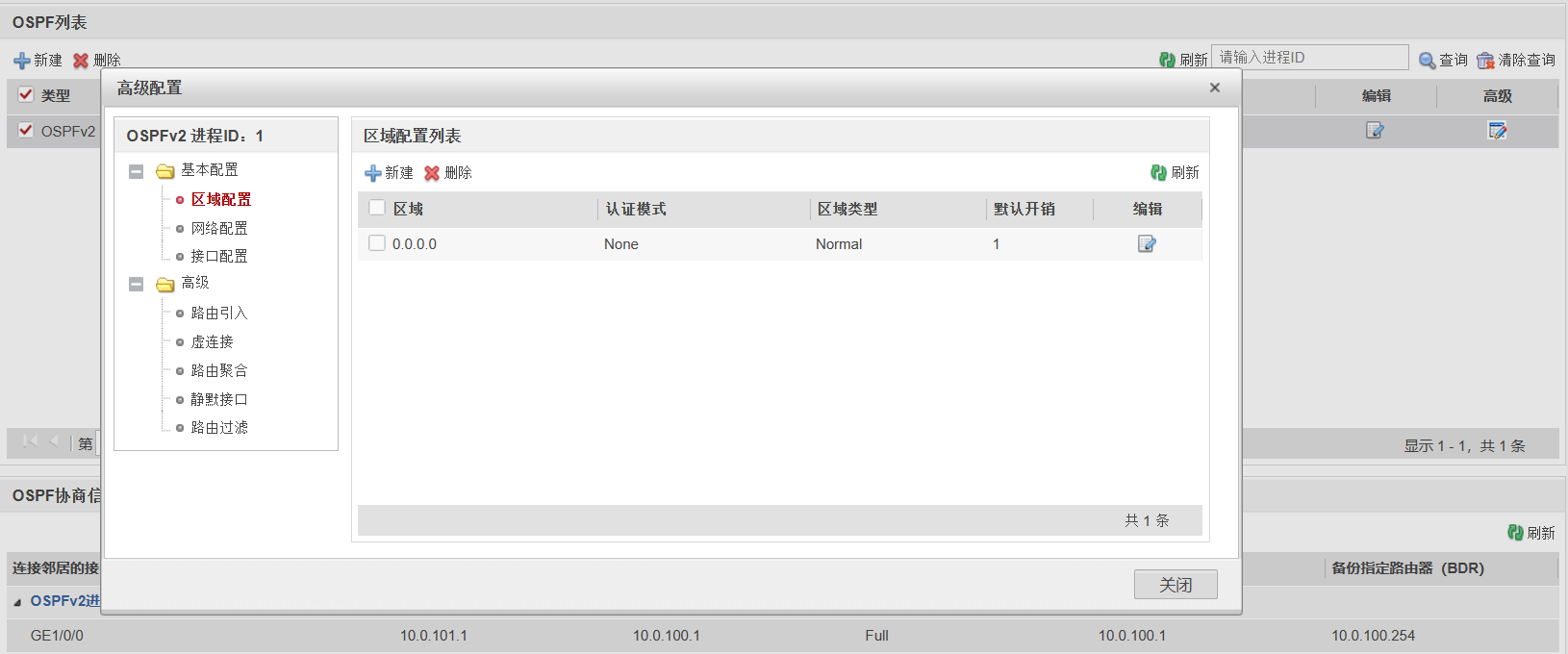Viewport: 1568px width, 654px height.
Task: Open 路由引入 in the advanced tree
Action: (x=219, y=313)
